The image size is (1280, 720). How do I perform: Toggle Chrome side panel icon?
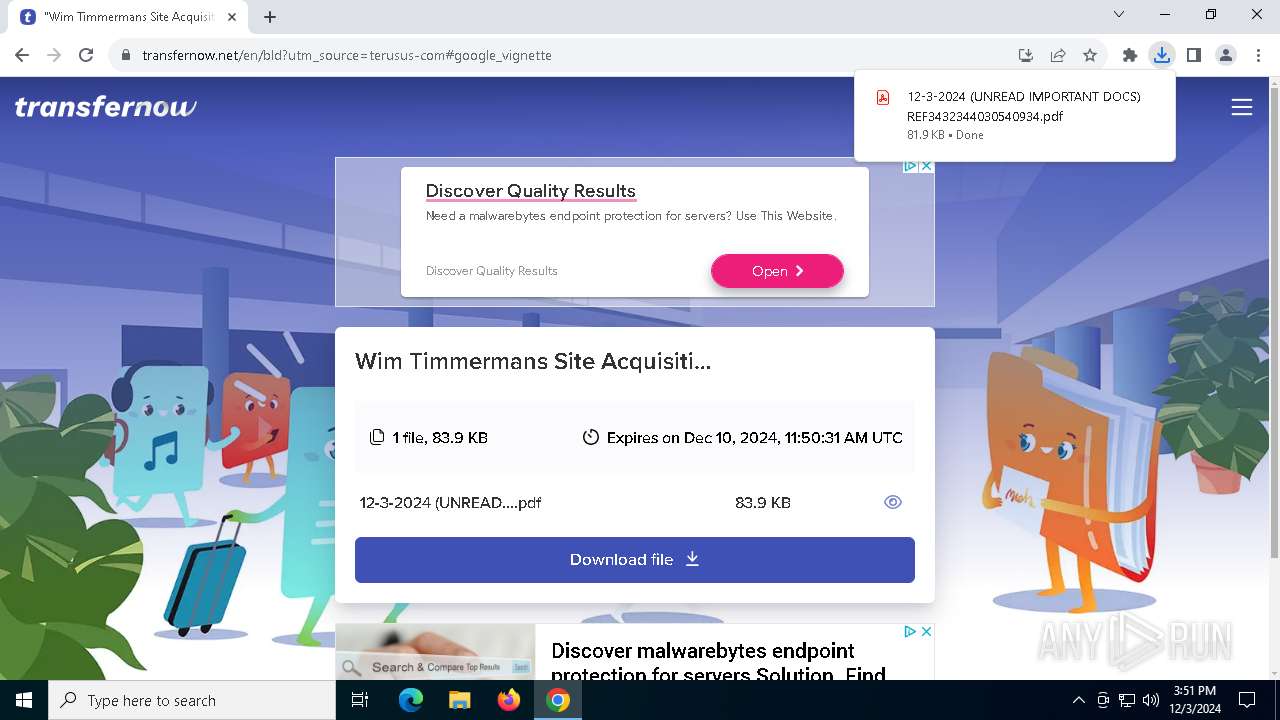(x=1193, y=55)
